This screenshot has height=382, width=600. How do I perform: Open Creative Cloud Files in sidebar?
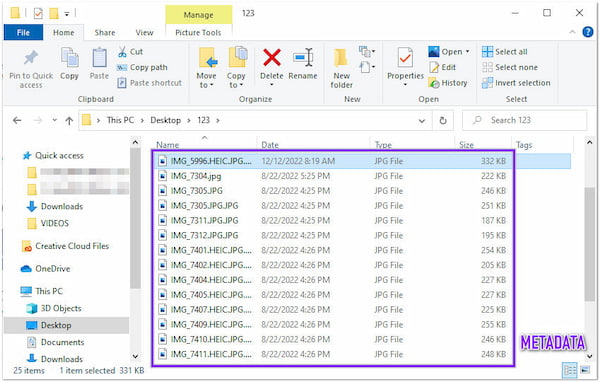coord(65,246)
